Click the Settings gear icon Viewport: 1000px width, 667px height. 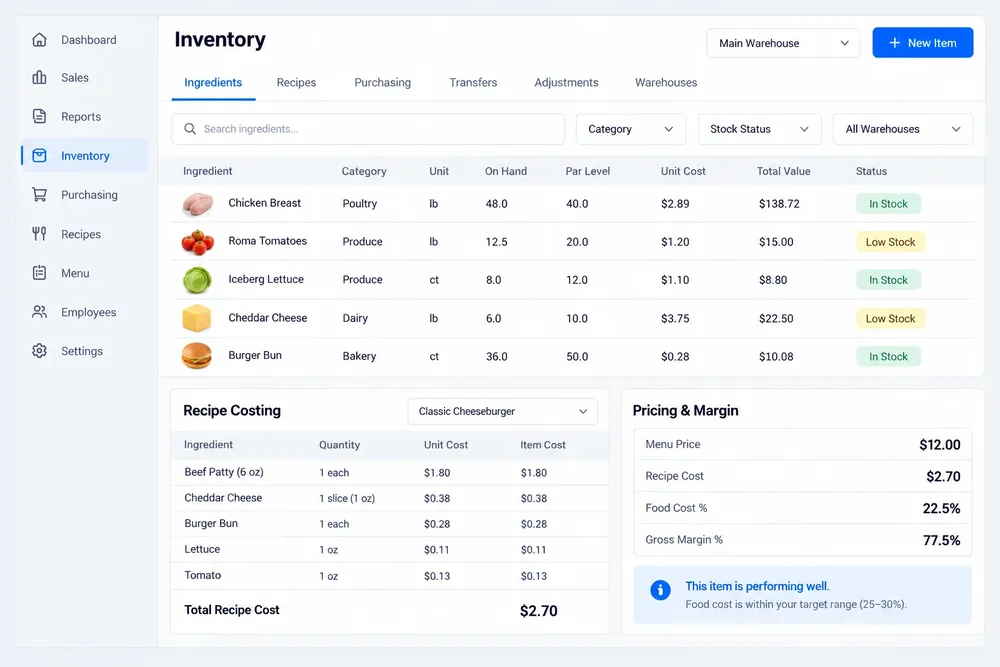(x=40, y=351)
